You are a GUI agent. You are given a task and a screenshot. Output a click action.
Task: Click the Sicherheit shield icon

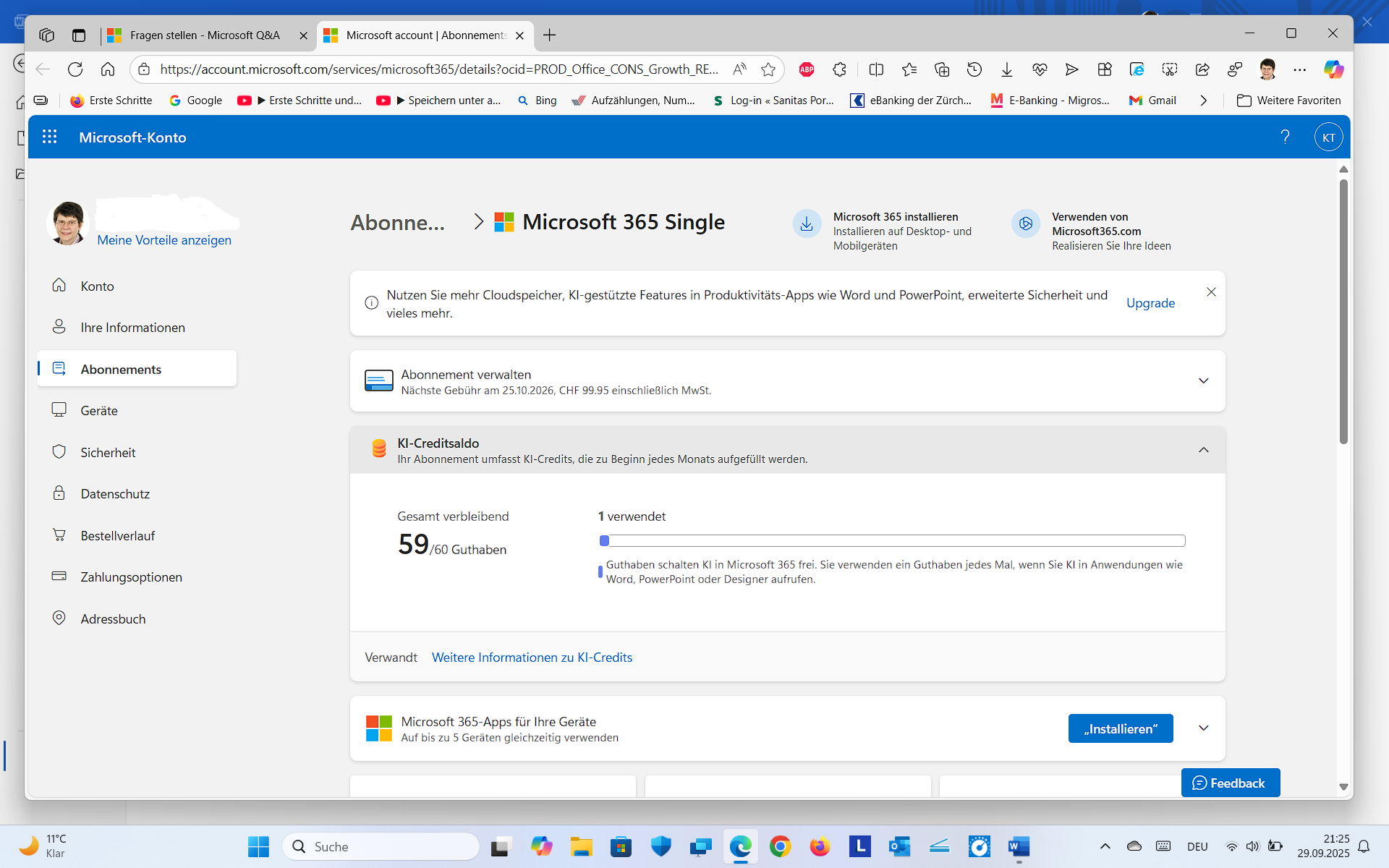click(59, 451)
